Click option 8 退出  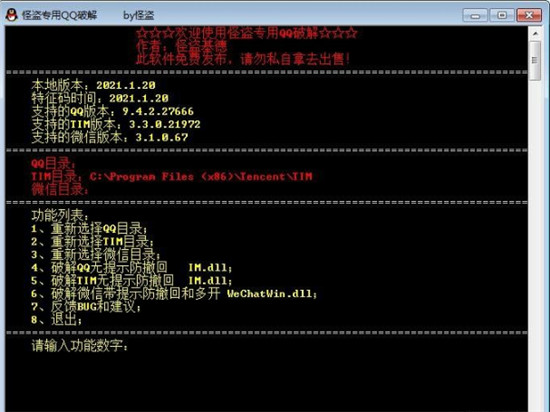click(56, 319)
